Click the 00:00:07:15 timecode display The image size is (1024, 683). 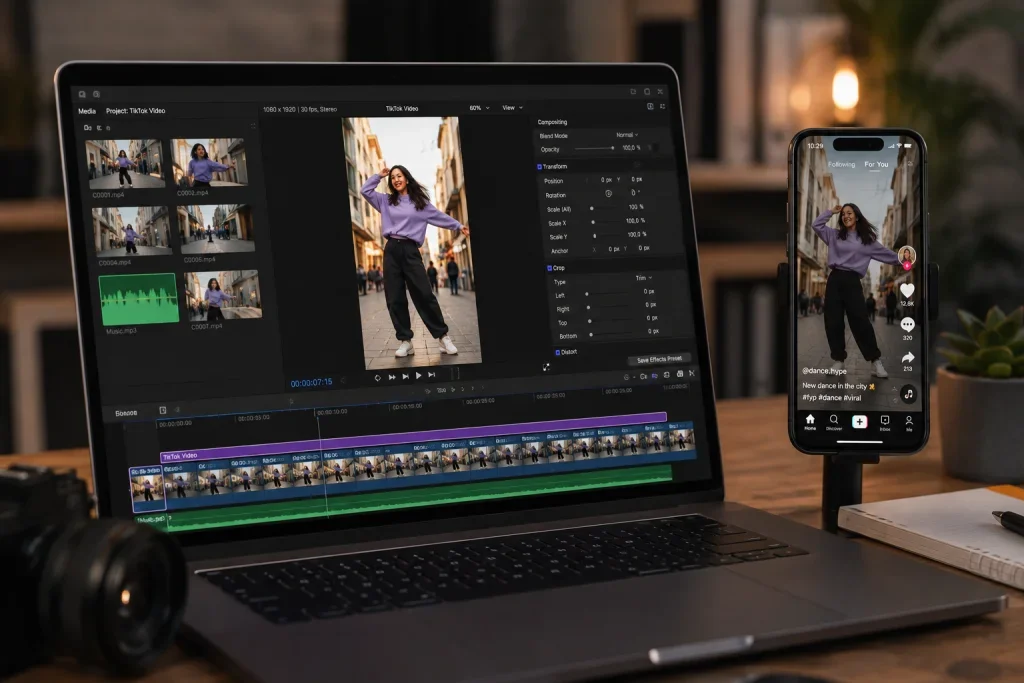click(312, 383)
